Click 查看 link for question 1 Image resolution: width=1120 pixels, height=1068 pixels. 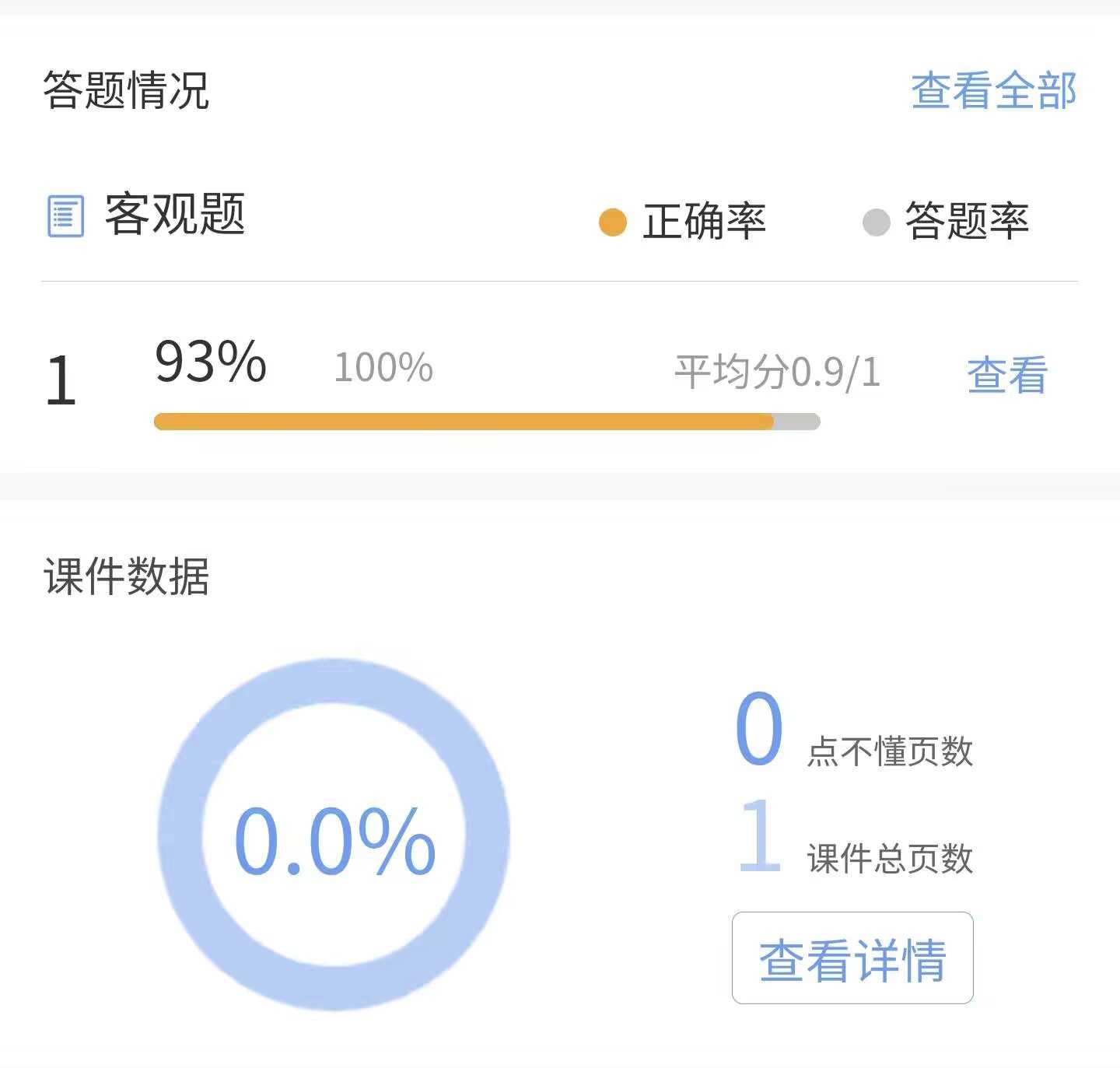(x=1007, y=375)
